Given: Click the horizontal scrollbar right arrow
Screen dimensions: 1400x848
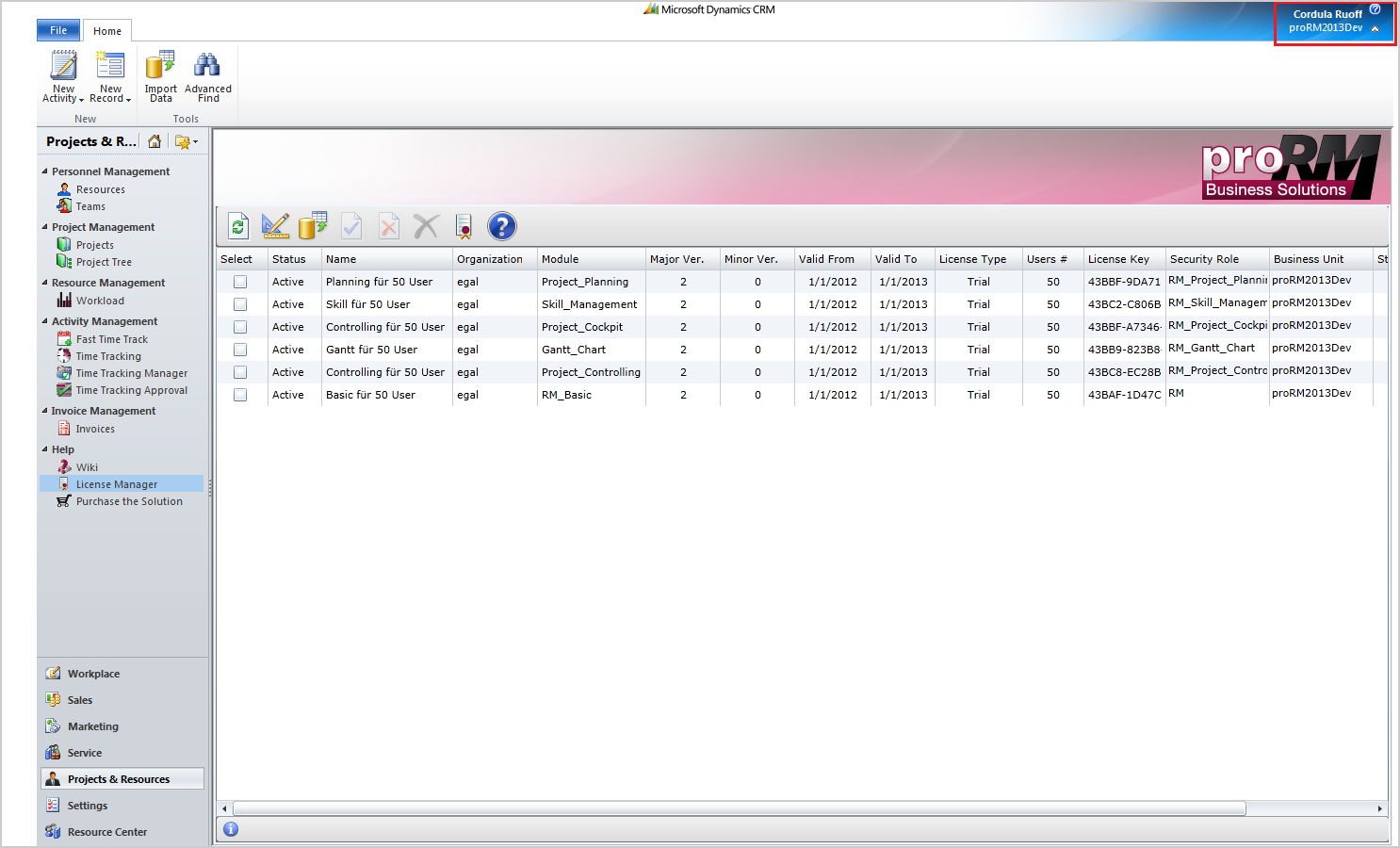Looking at the screenshot, I should (x=1380, y=808).
